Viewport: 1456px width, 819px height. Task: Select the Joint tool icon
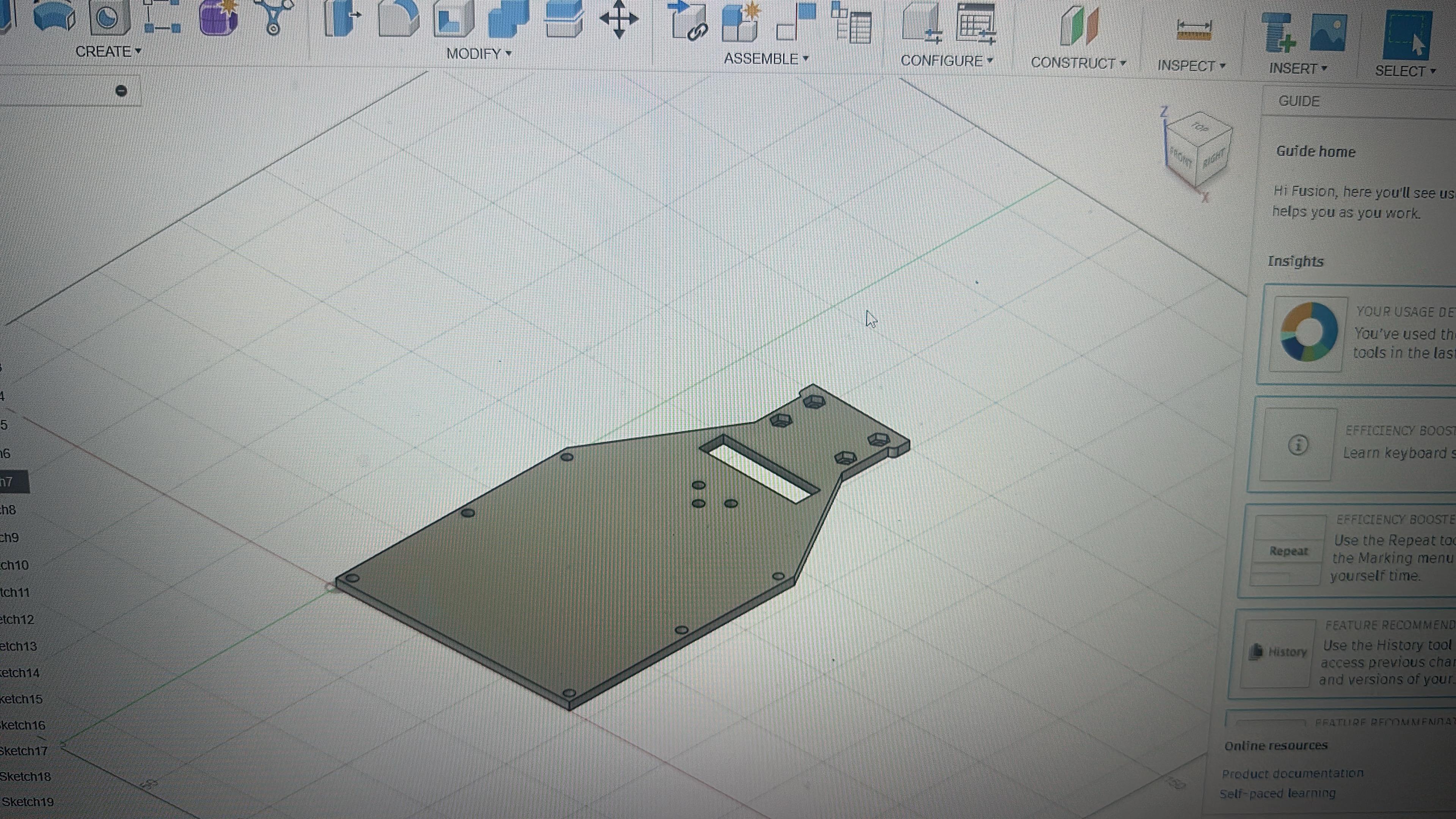(796, 22)
